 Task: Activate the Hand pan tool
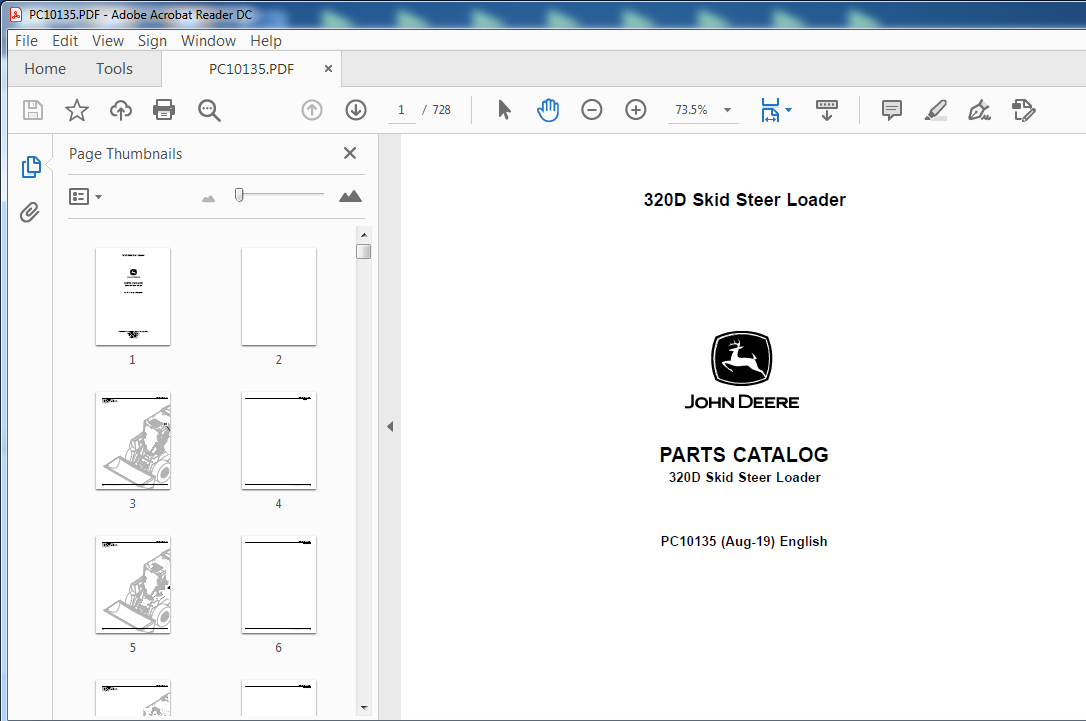pyautogui.click(x=548, y=110)
